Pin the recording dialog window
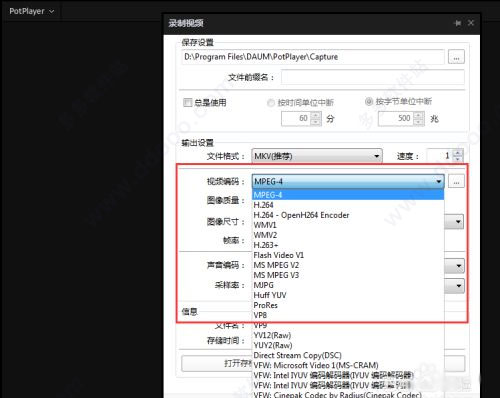 (x=458, y=23)
